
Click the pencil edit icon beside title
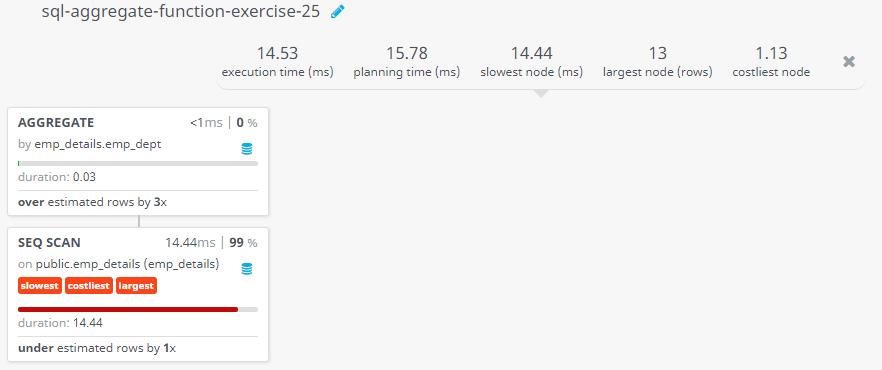(x=338, y=12)
